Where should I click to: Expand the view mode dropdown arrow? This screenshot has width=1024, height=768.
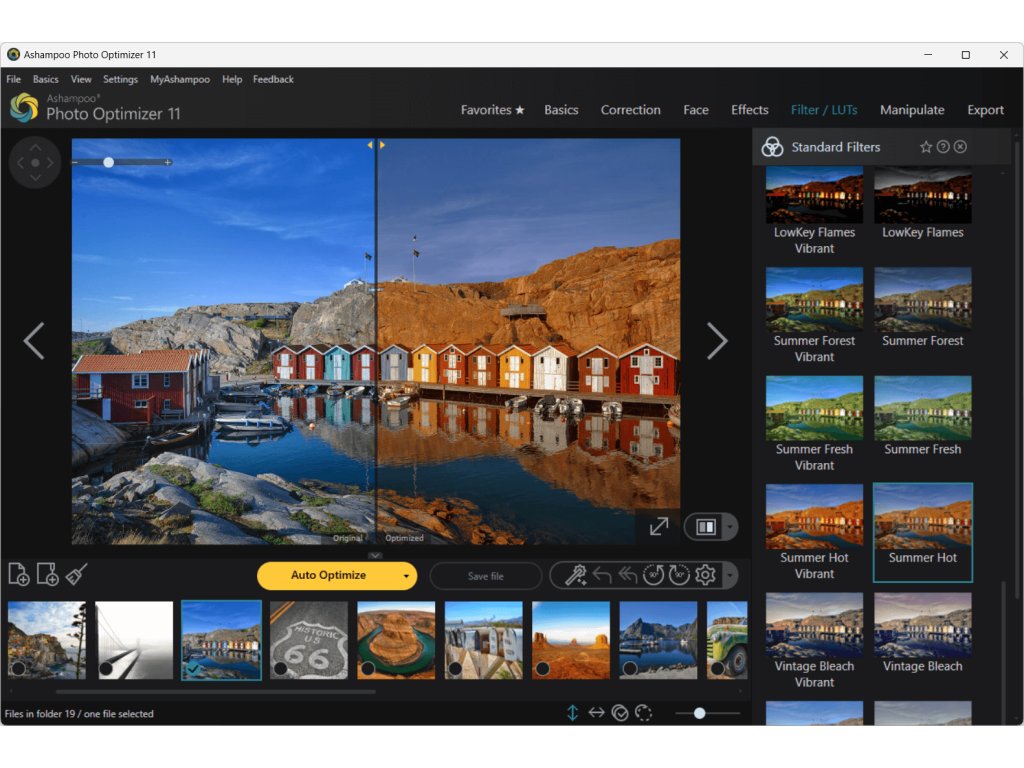click(x=730, y=526)
